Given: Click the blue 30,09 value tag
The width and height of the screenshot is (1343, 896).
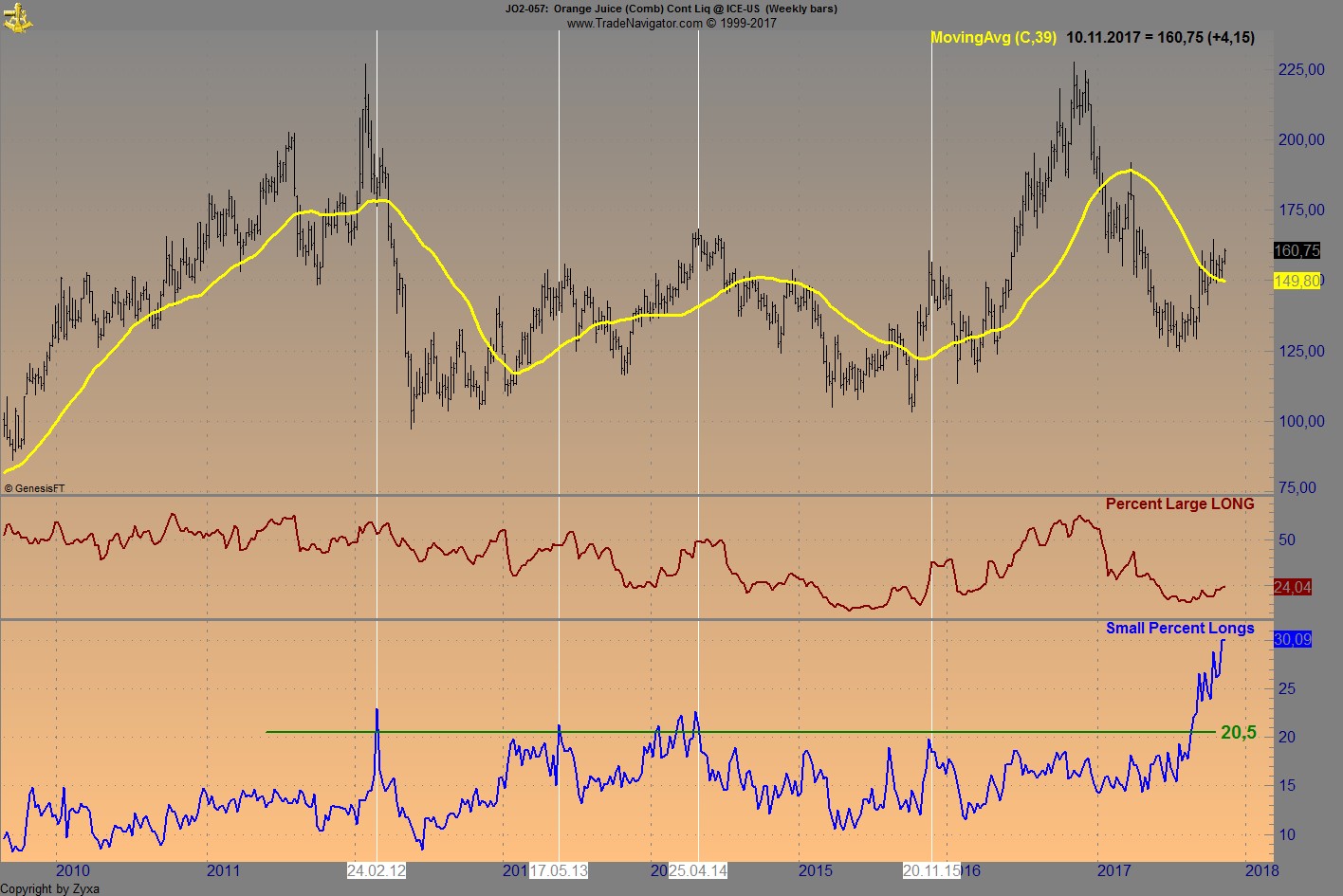Looking at the screenshot, I should click(x=1292, y=639).
